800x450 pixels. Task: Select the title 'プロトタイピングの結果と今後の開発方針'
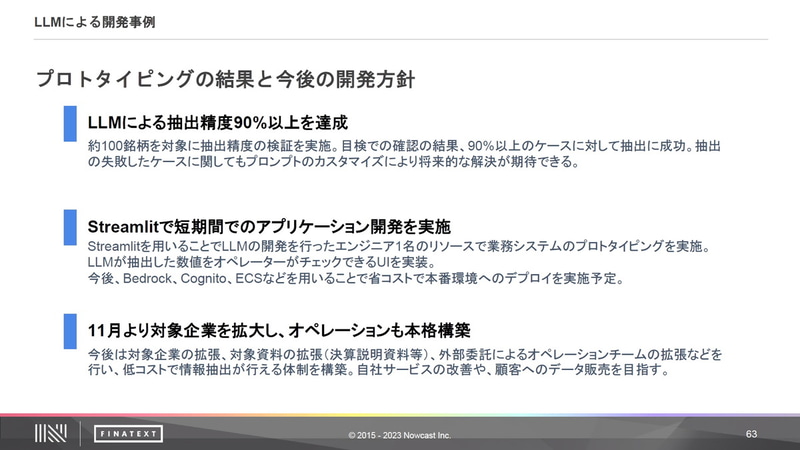click(x=225, y=80)
